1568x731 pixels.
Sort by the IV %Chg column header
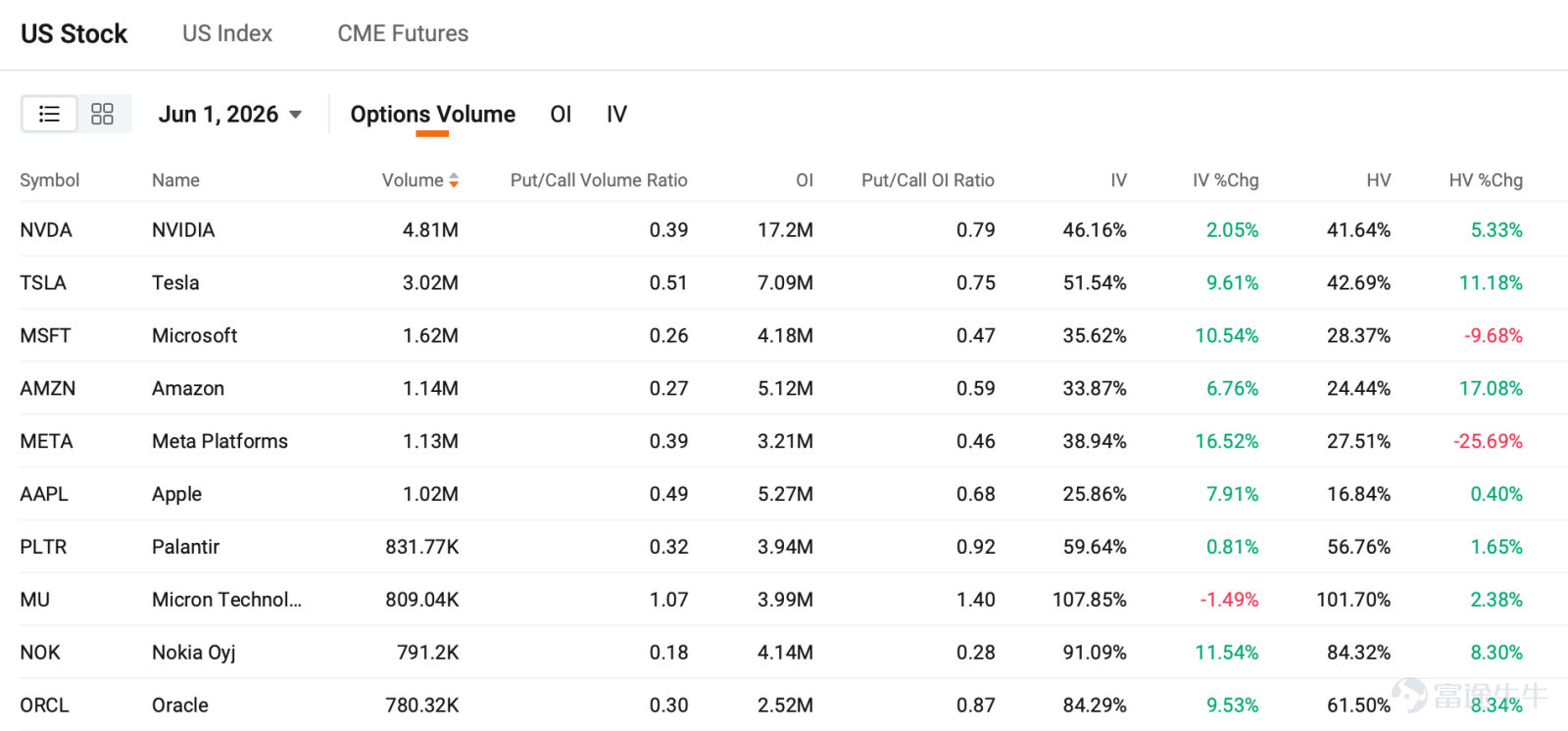point(1225,180)
